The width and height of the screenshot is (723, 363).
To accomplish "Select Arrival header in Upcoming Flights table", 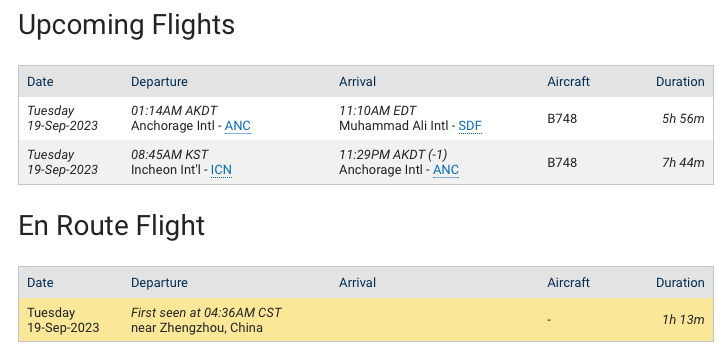I will (357, 82).
